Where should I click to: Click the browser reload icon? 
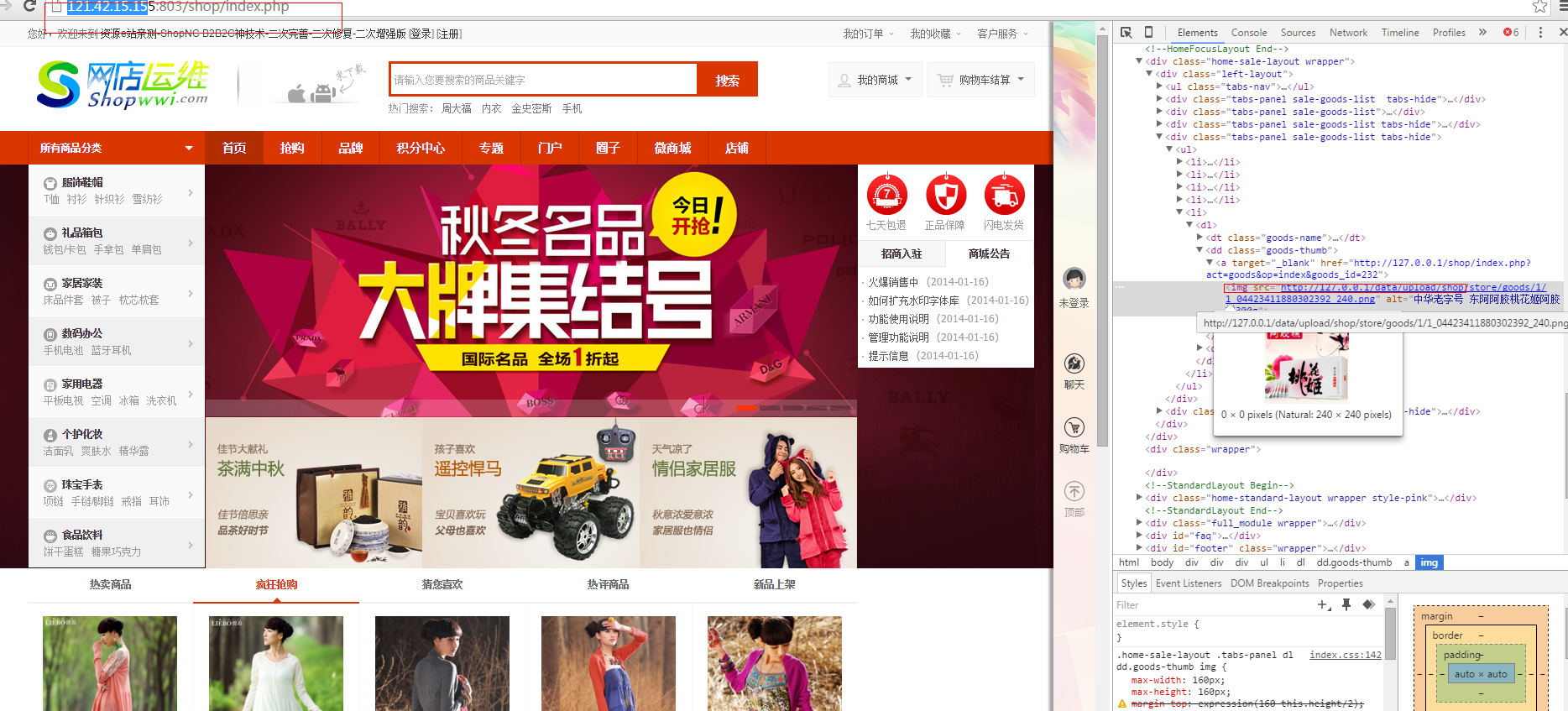coord(29,7)
